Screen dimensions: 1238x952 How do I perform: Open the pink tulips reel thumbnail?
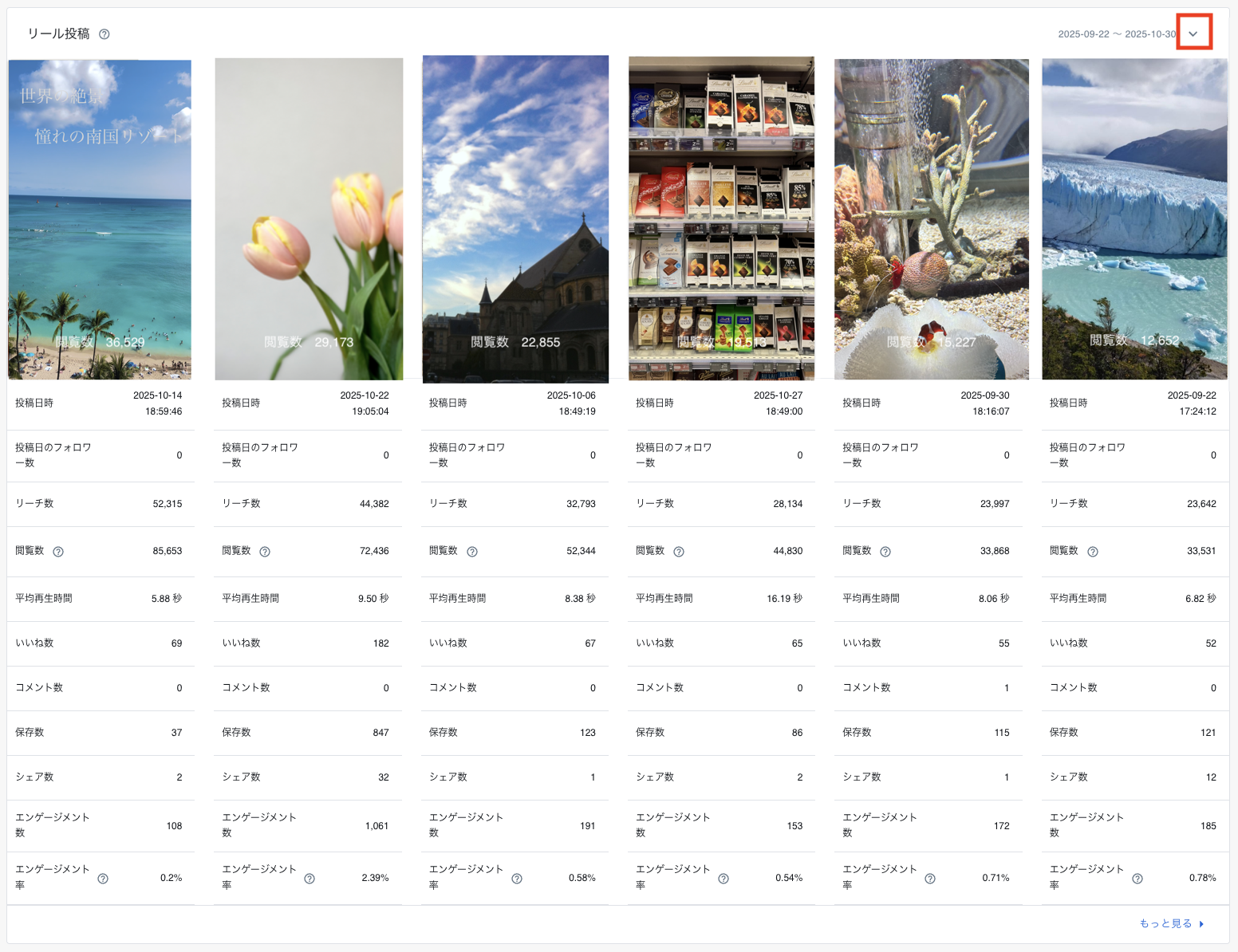point(309,219)
